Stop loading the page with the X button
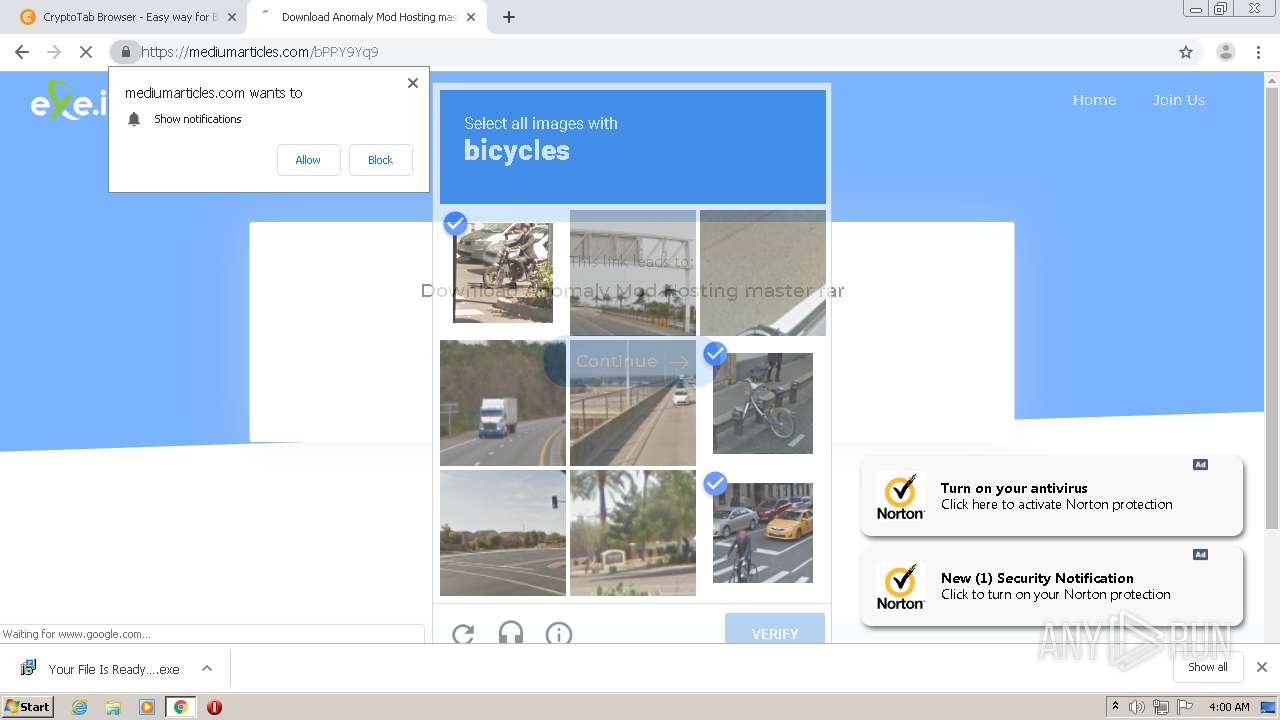 86,52
